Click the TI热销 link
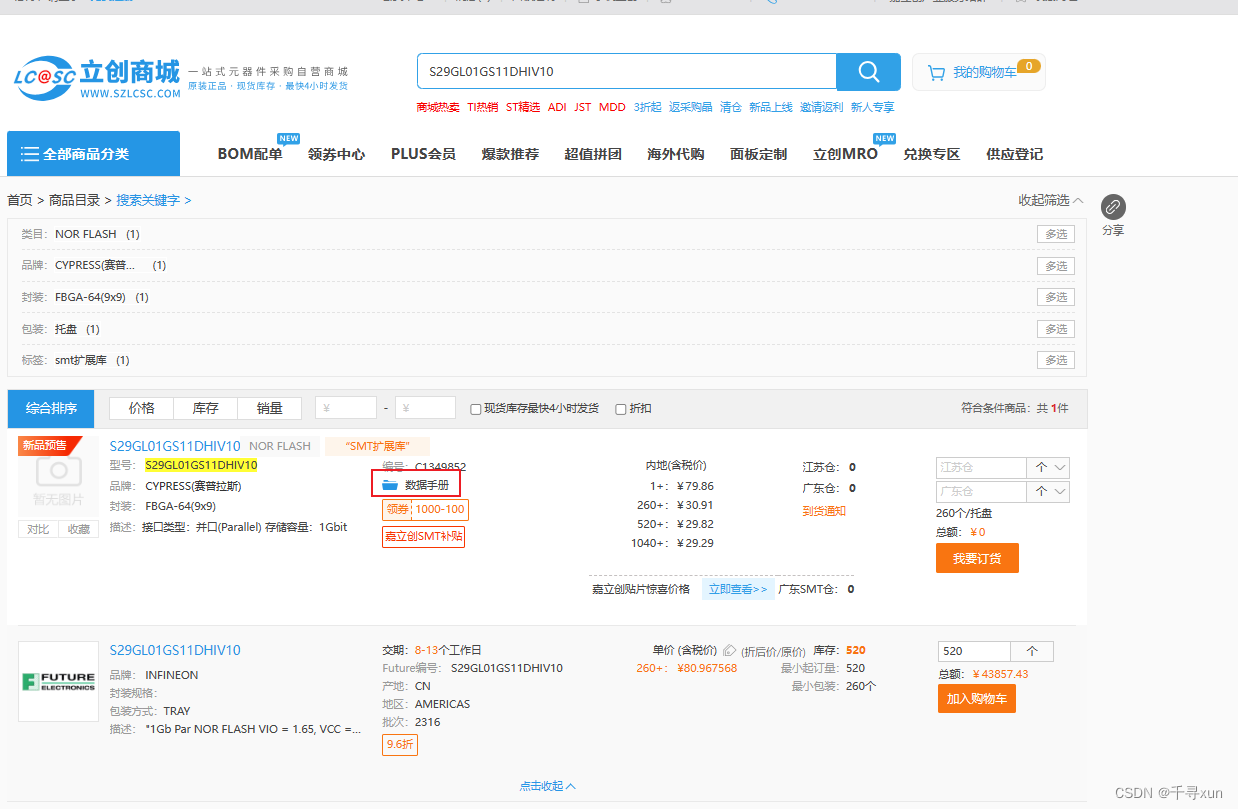 482,107
